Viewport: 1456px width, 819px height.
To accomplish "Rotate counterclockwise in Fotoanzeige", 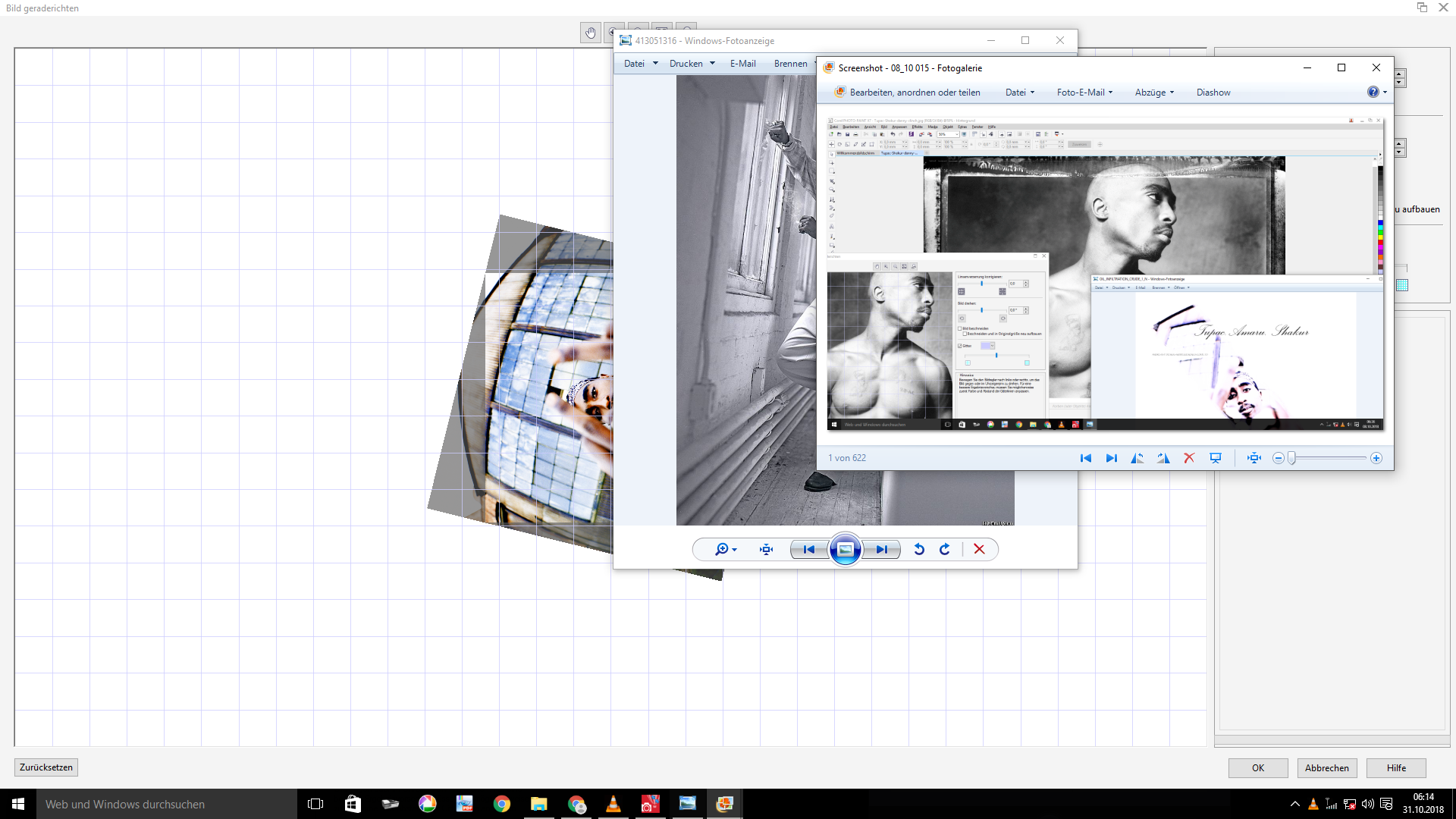I will (x=919, y=550).
